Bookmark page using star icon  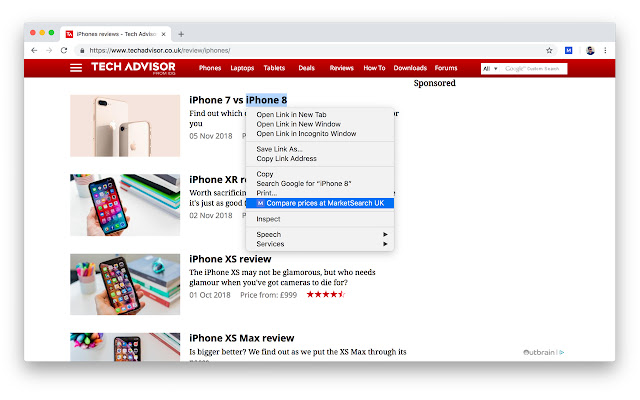549,50
